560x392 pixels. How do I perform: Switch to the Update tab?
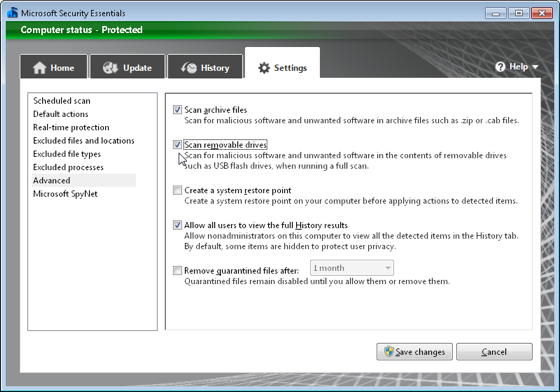tap(128, 66)
